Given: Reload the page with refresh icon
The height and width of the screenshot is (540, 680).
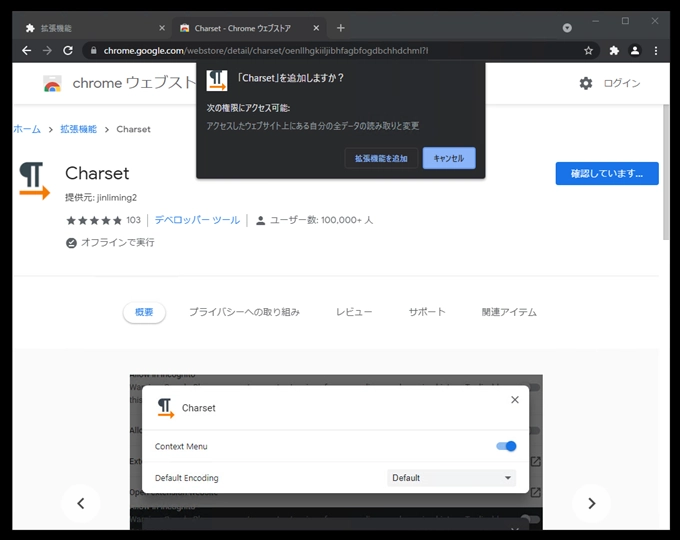Looking at the screenshot, I should click(68, 51).
